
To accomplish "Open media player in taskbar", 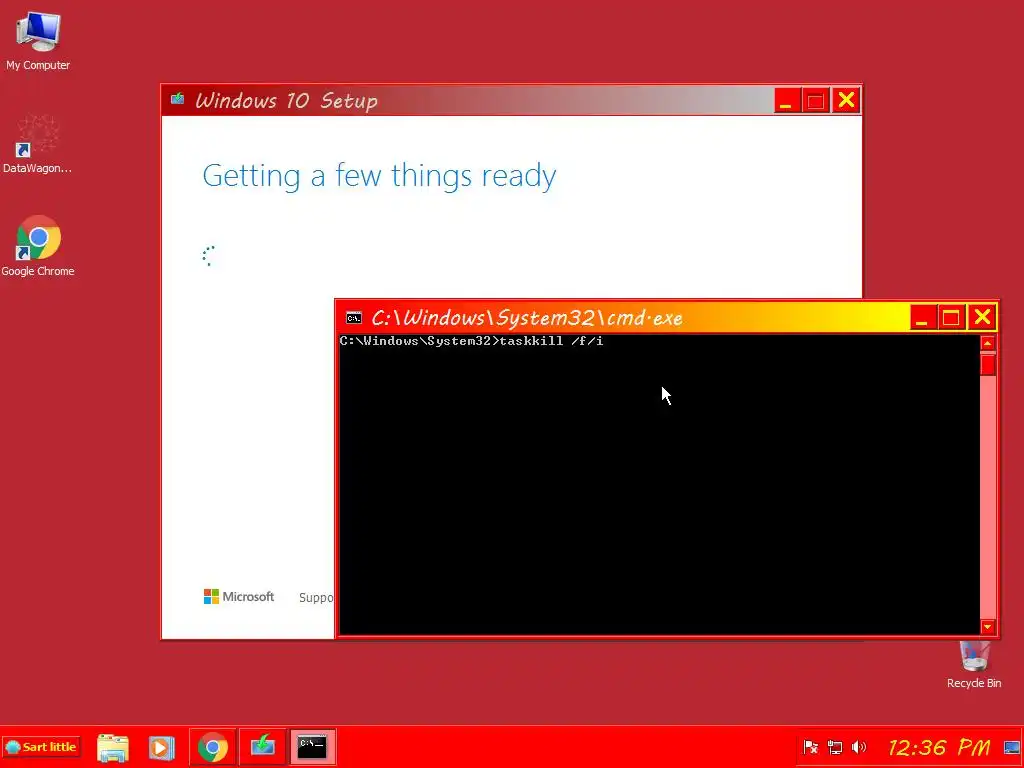I will pyautogui.click(x=161, y=747).
